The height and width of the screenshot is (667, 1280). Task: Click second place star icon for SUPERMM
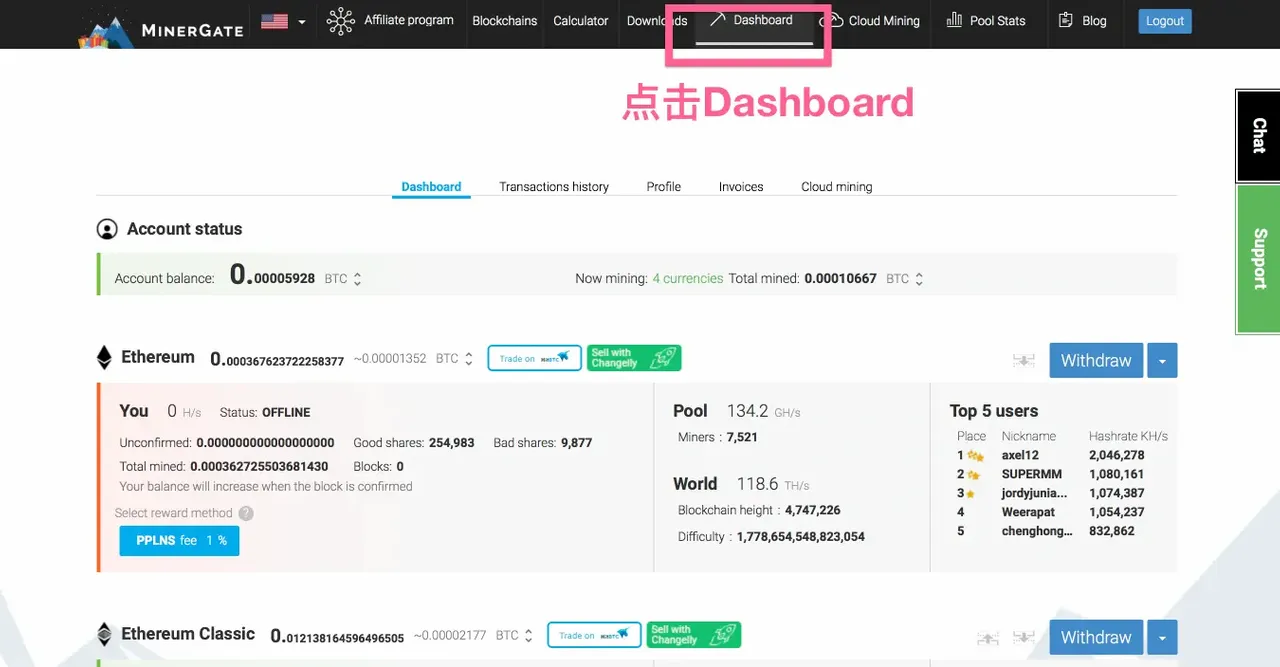pos(973,475)
